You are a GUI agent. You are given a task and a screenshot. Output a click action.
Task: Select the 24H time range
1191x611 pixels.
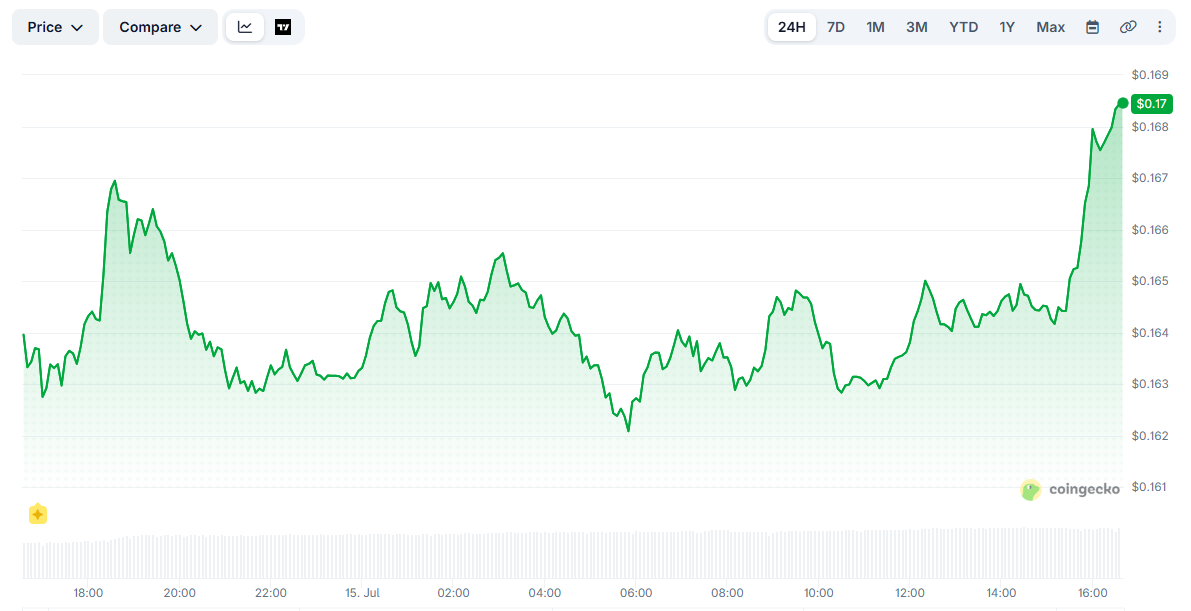click(x=791, y=27)
